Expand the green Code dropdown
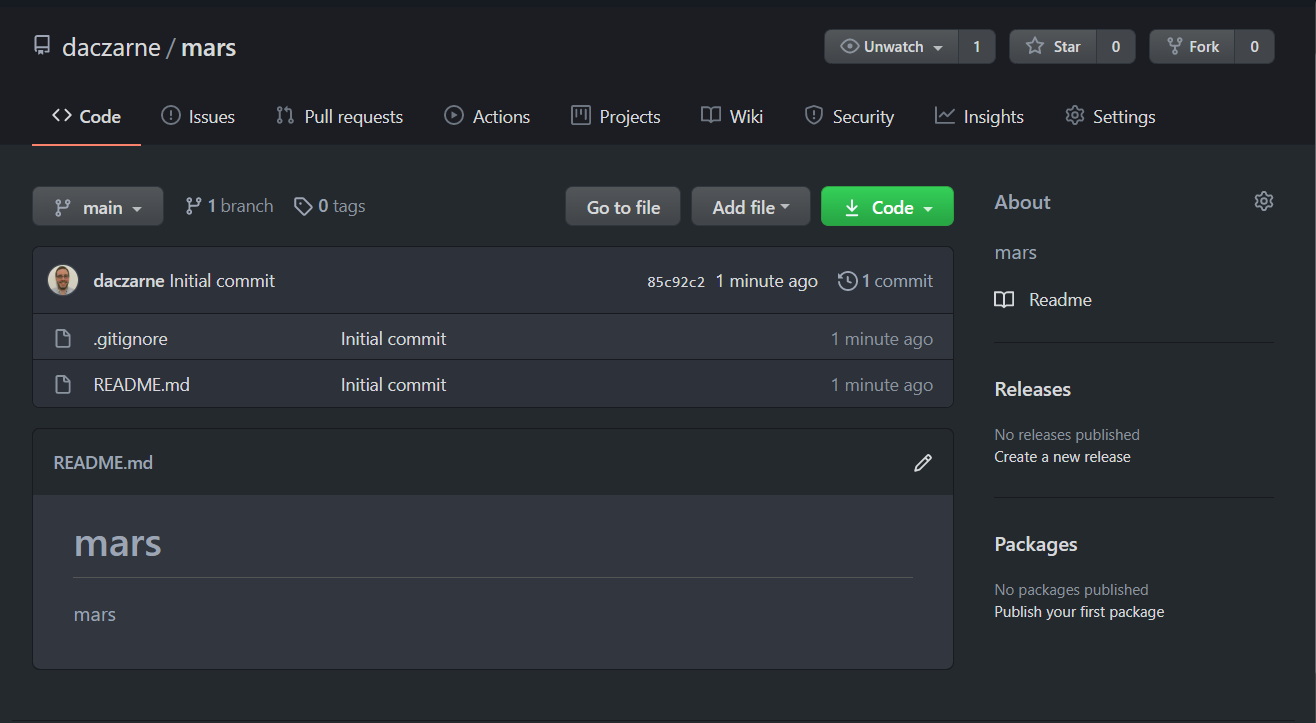Image resolution: width=1316 pixels, height=723 pixels. 887,207
